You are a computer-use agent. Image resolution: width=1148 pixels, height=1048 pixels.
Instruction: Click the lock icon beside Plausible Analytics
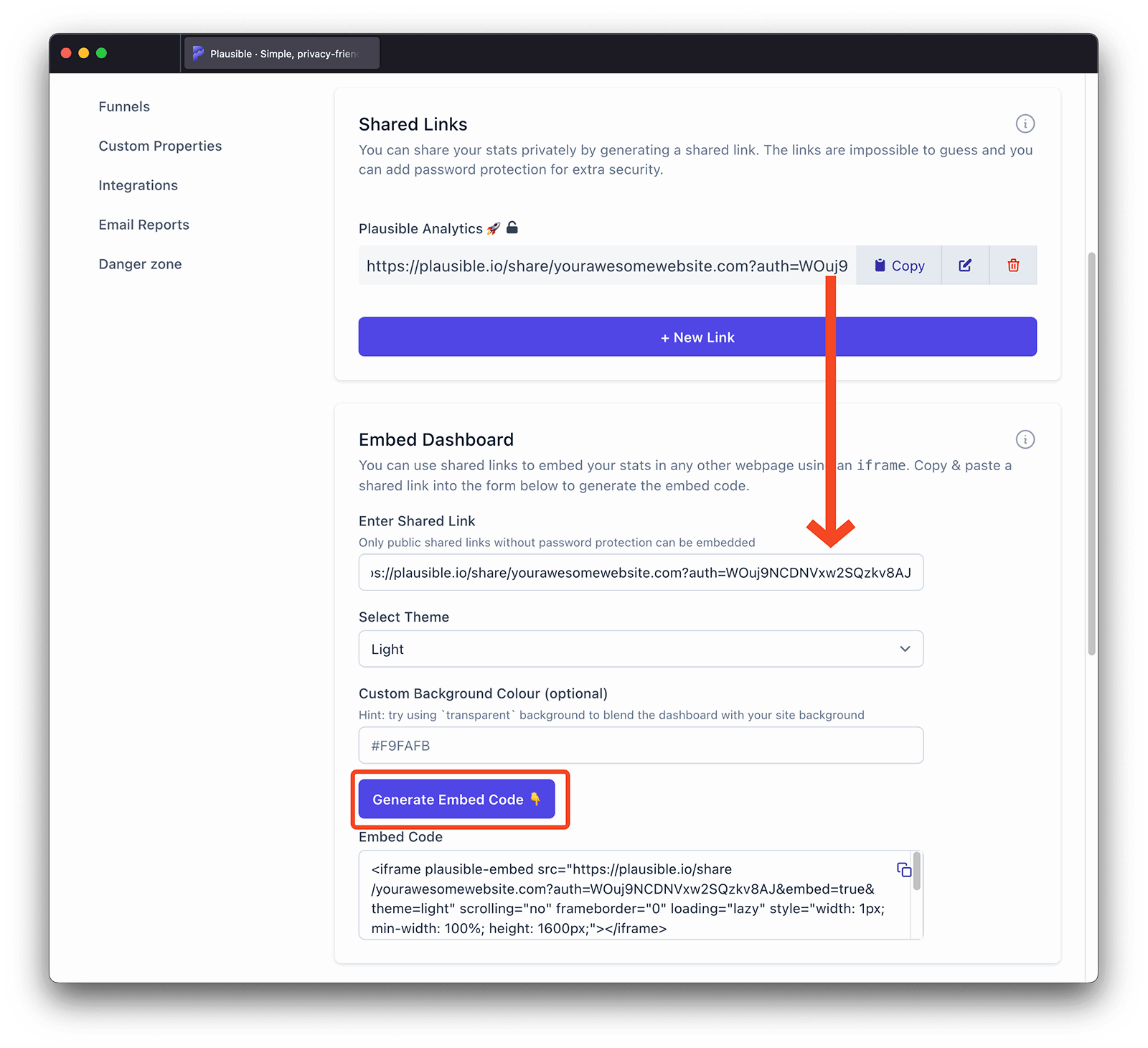512,228
